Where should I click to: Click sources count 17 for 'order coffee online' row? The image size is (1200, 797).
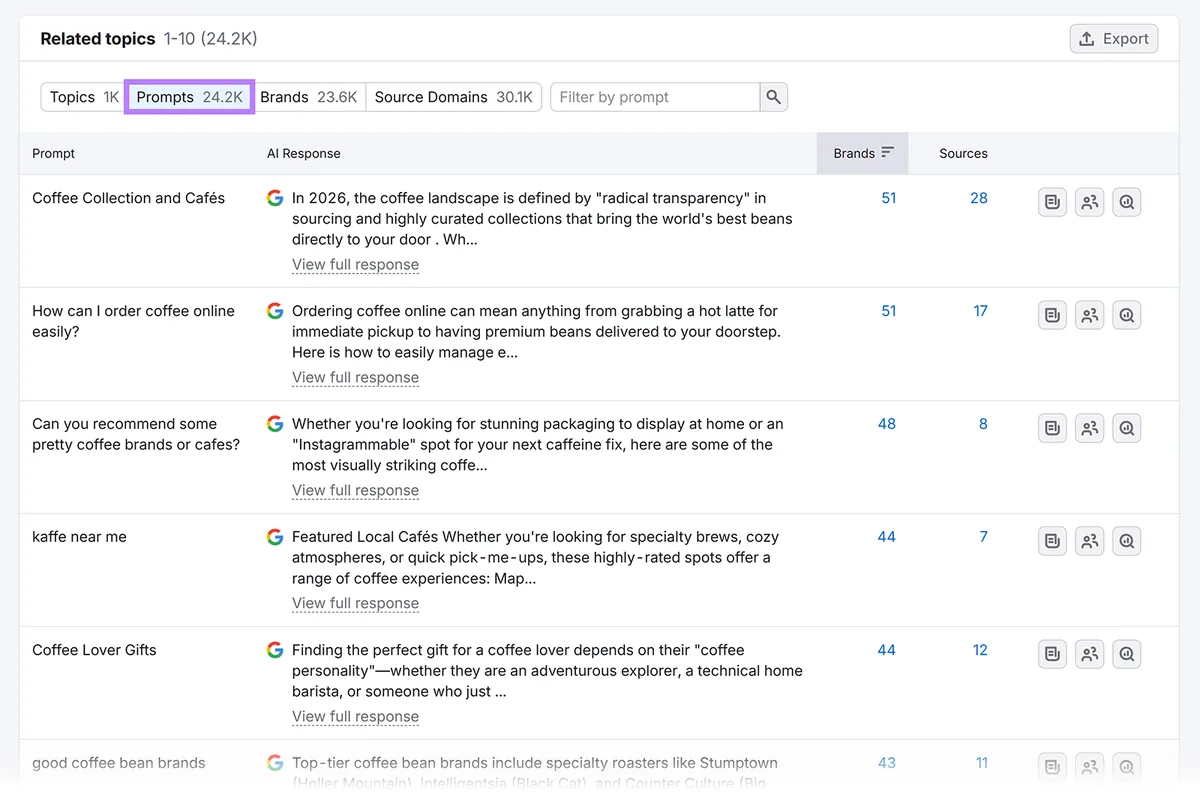pyautogui.click(x=980, y=311)
